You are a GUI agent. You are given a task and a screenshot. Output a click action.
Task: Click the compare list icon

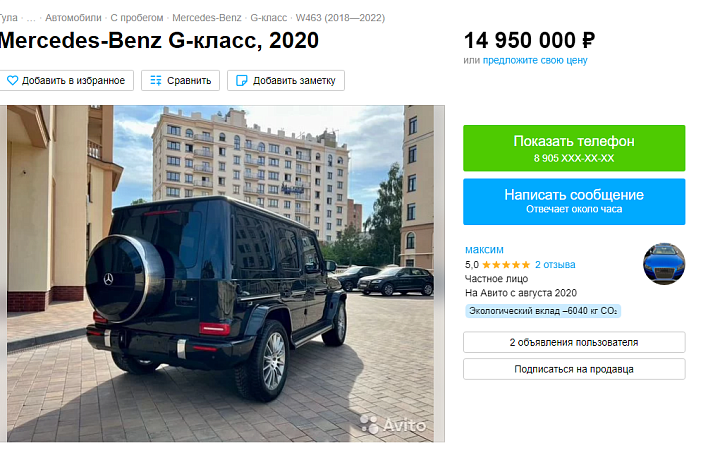[156, 81]
